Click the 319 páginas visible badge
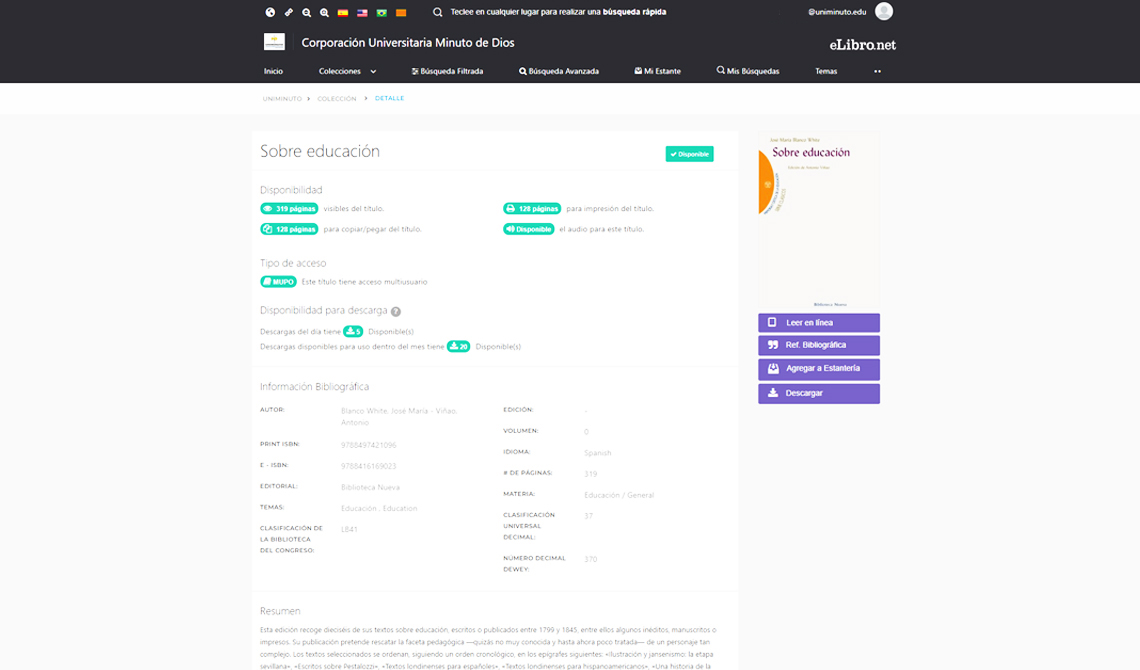Image resolution: width=1140 pixels, height=670 pixels. point(289,209)
